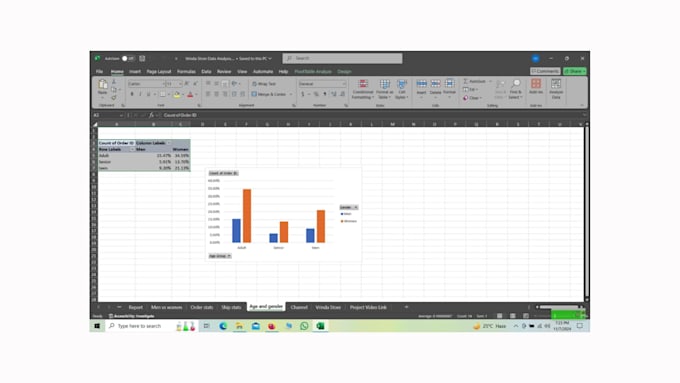Image resolution: width=680 pixels, height=383 pixels.
Task: Toggle the AutoSave switch
Action: click(128, 58)
